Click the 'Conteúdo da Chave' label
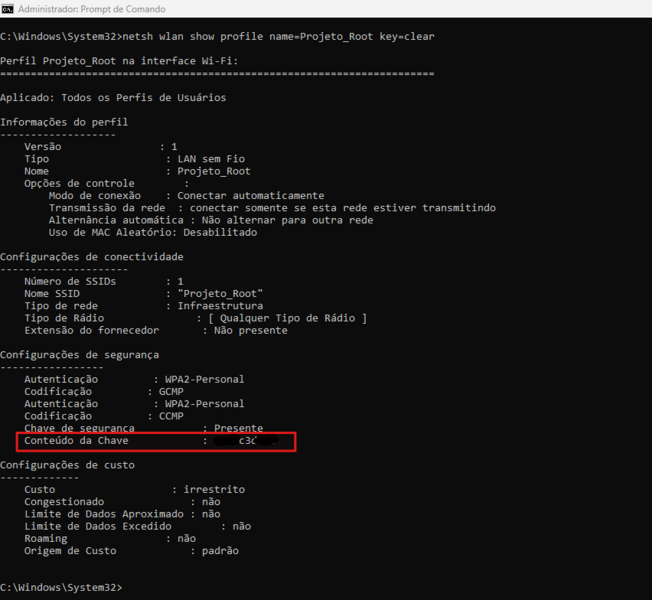This screenshot has height=600, width=652. pyautogui.click(x=76, y=441)
